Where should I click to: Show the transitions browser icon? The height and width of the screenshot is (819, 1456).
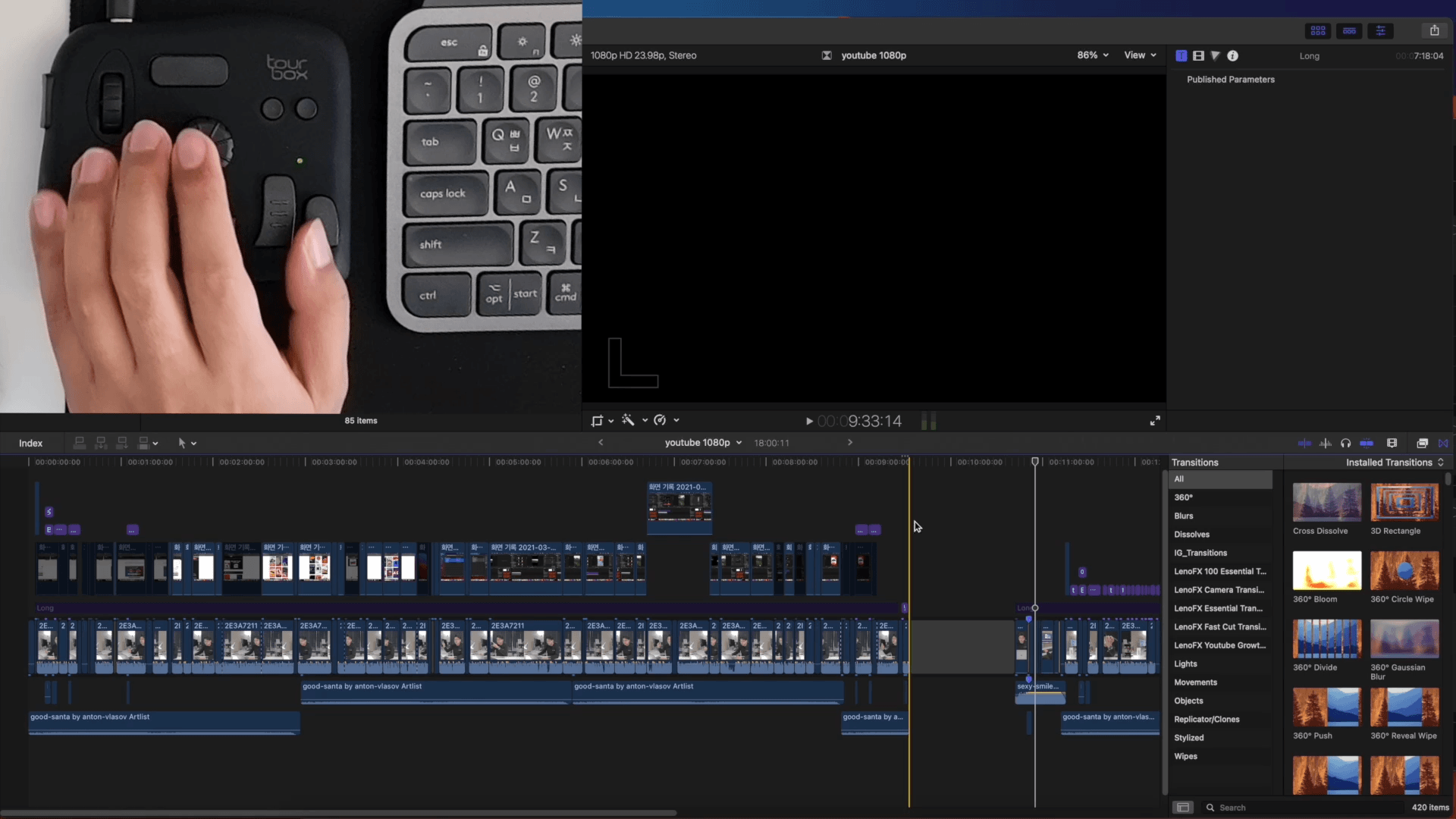tap(1443, 443)
